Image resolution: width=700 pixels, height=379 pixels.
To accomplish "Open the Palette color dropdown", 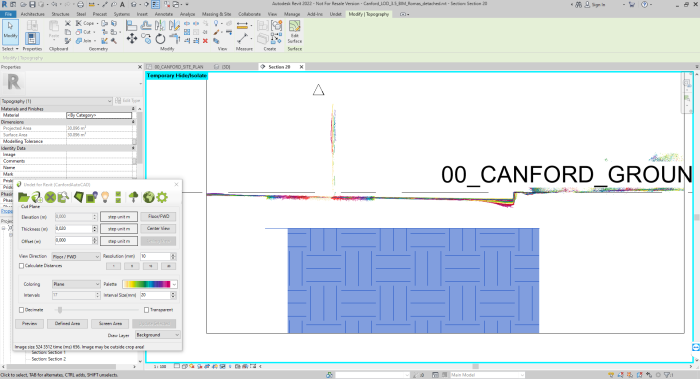I will [174, 284].
